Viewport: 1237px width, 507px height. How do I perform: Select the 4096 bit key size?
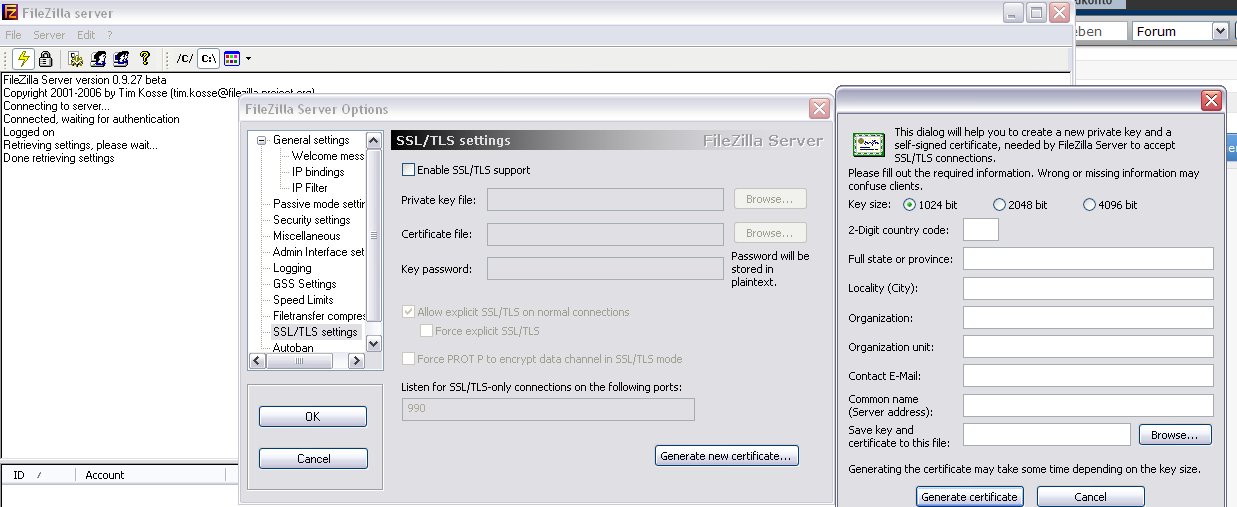[1089, 205]
